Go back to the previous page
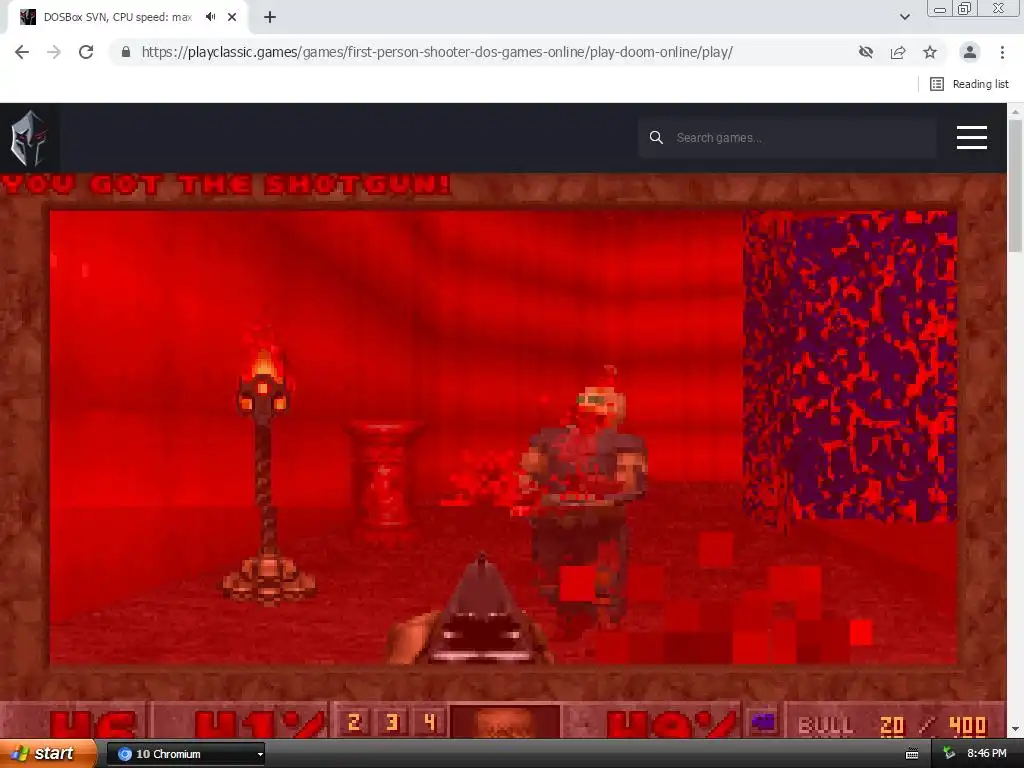Image resolution: width=1024 pixels, height=768 pixels. (x=22, y=52)
